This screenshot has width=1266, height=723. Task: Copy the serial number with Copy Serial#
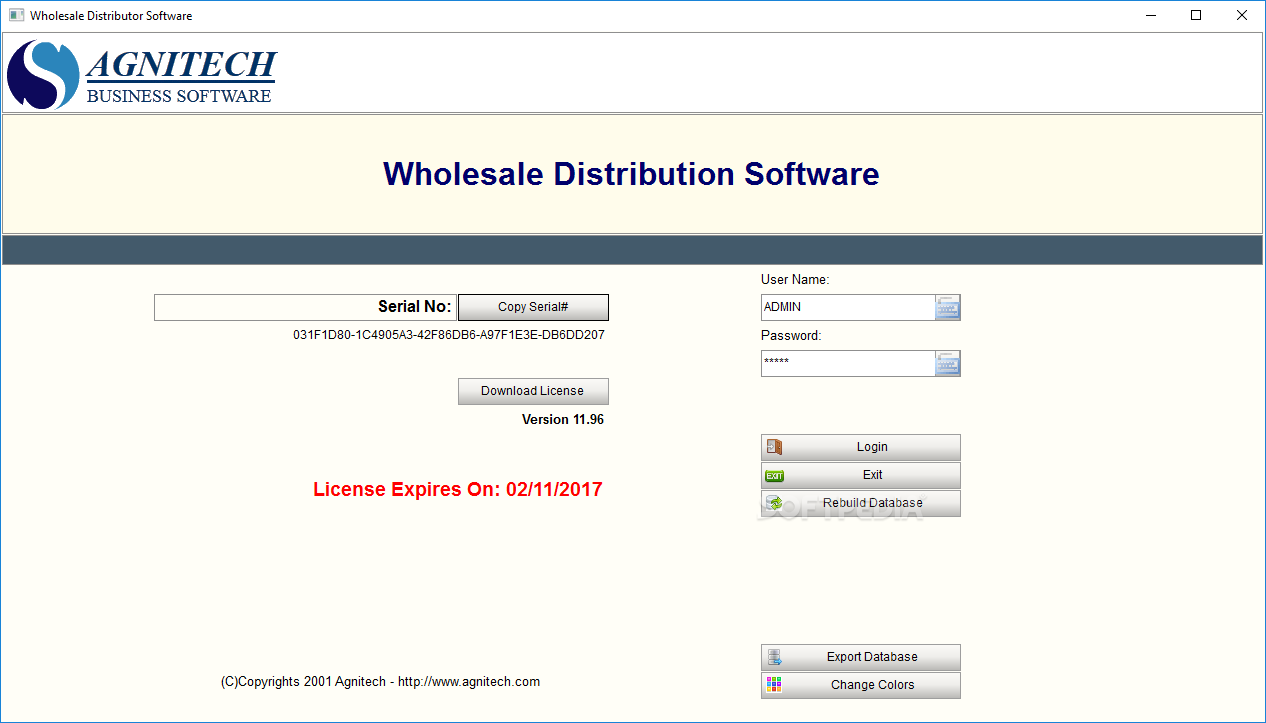click(533, 307)
